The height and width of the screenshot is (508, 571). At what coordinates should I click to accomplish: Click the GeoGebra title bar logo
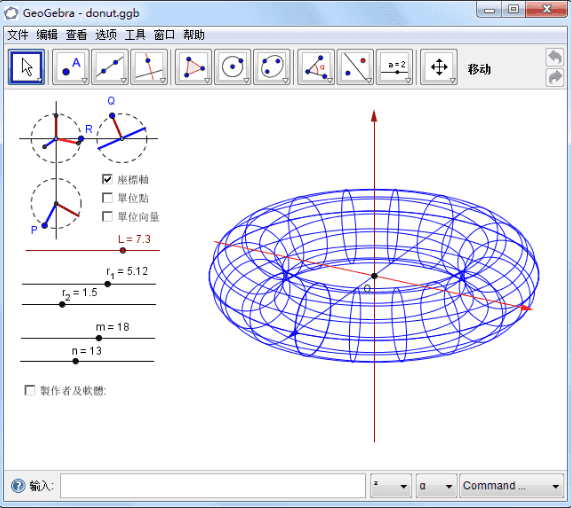pyautogui.click(x=11, y=13)
